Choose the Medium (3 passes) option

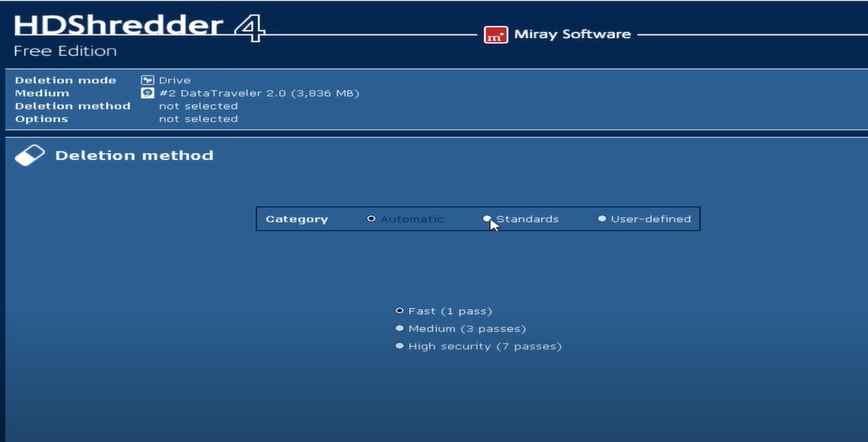(399, 328)
